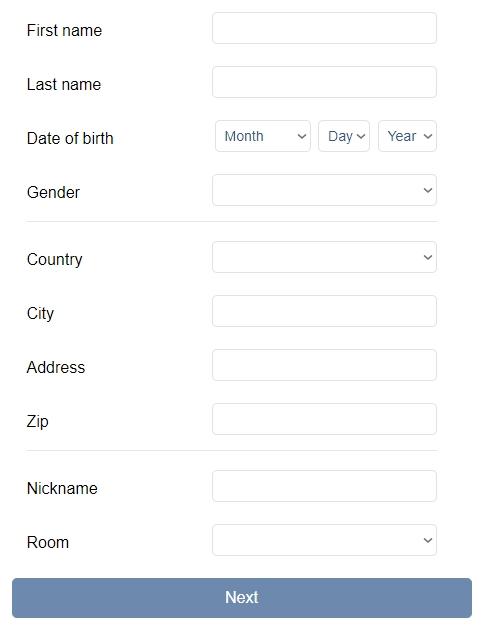Open the Month dropdown for birth date
The height and width of the screenshot is (629, 484).
[263, 136]
